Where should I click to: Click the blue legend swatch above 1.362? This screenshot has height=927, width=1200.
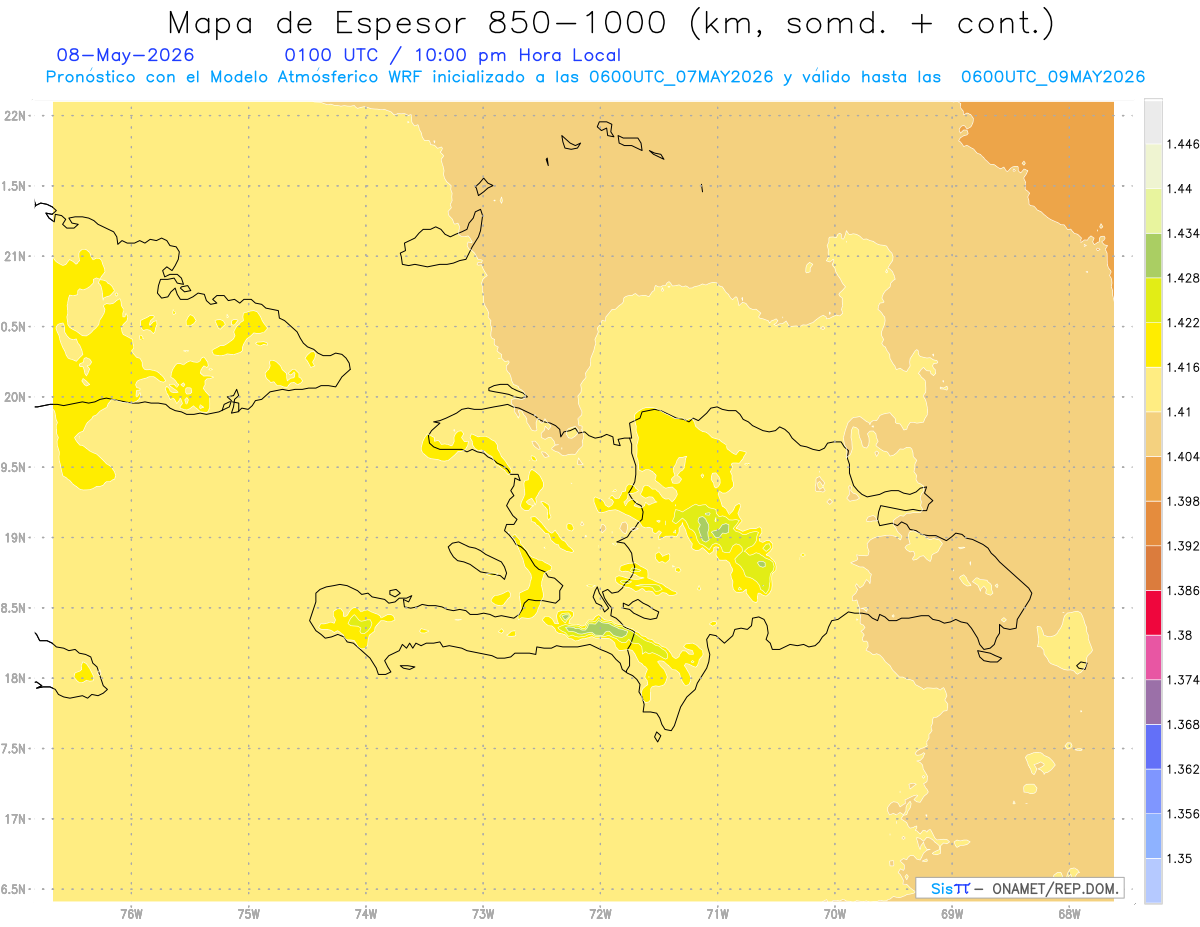click(x=1153, y=746)
